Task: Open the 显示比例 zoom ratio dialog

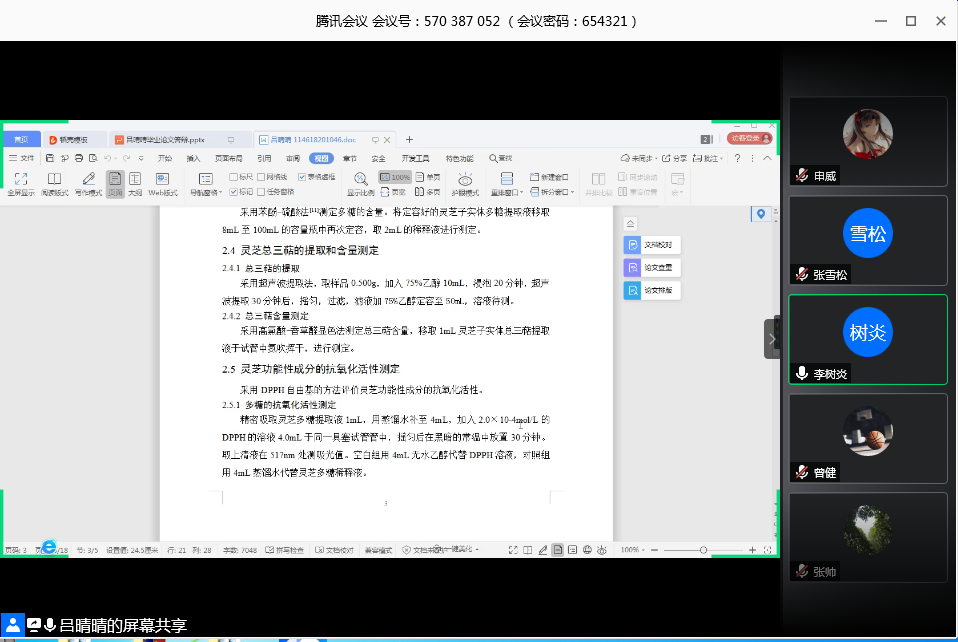Action: 360,181
